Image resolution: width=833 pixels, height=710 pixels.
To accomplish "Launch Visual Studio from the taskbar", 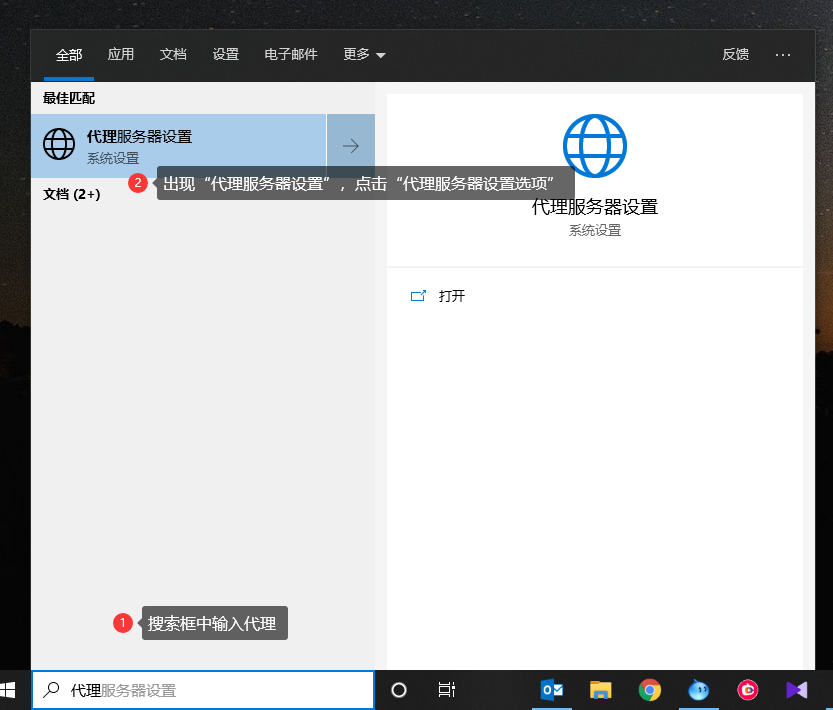I will pos(797,690).
